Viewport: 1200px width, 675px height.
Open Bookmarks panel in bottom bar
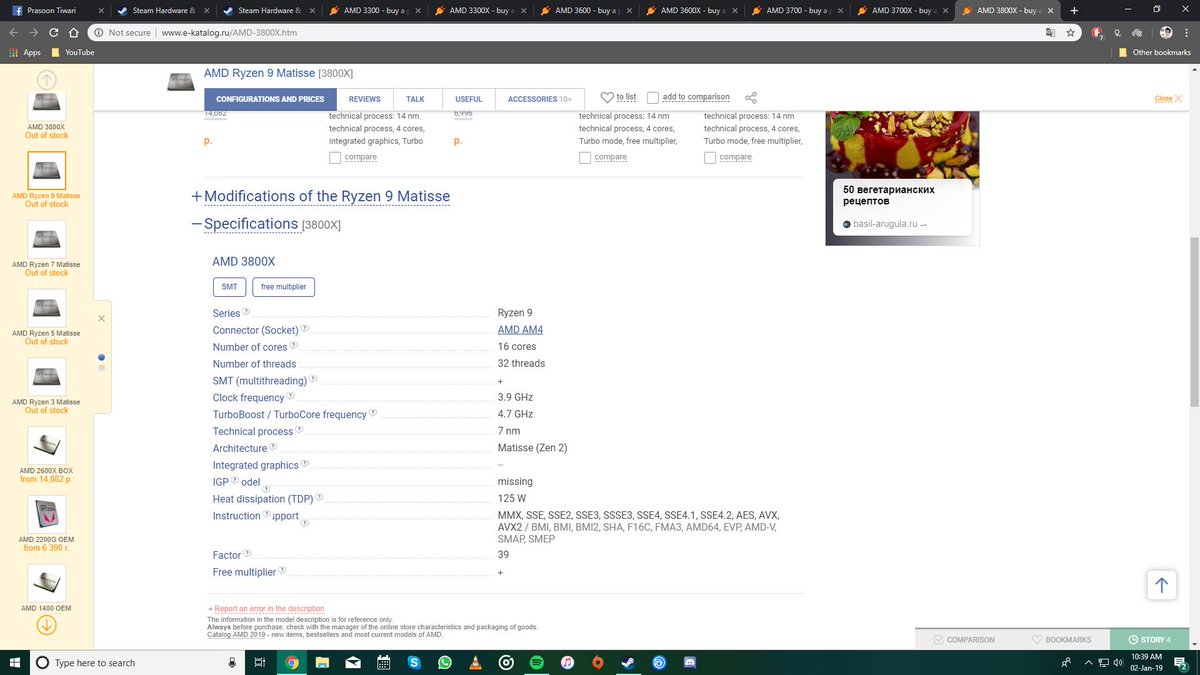pyautogui.click(x=1062, y=639)
